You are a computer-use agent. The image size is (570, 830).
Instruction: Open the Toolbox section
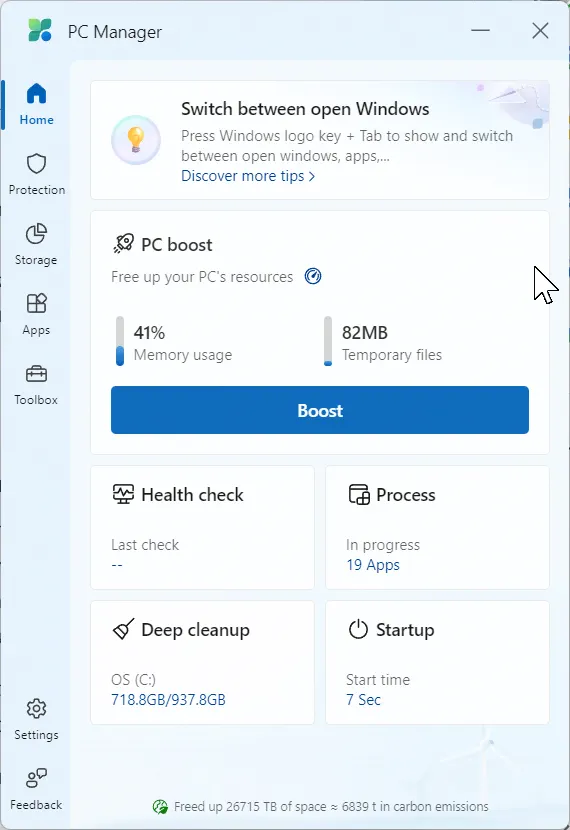37,385
